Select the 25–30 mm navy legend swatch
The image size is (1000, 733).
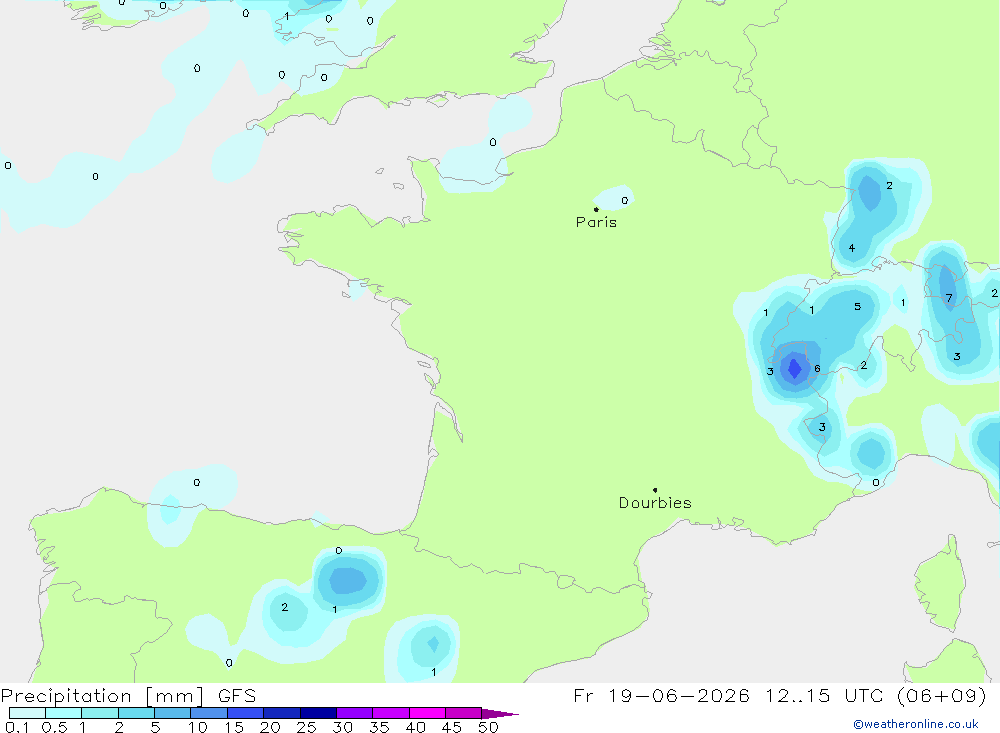(318, 713)
